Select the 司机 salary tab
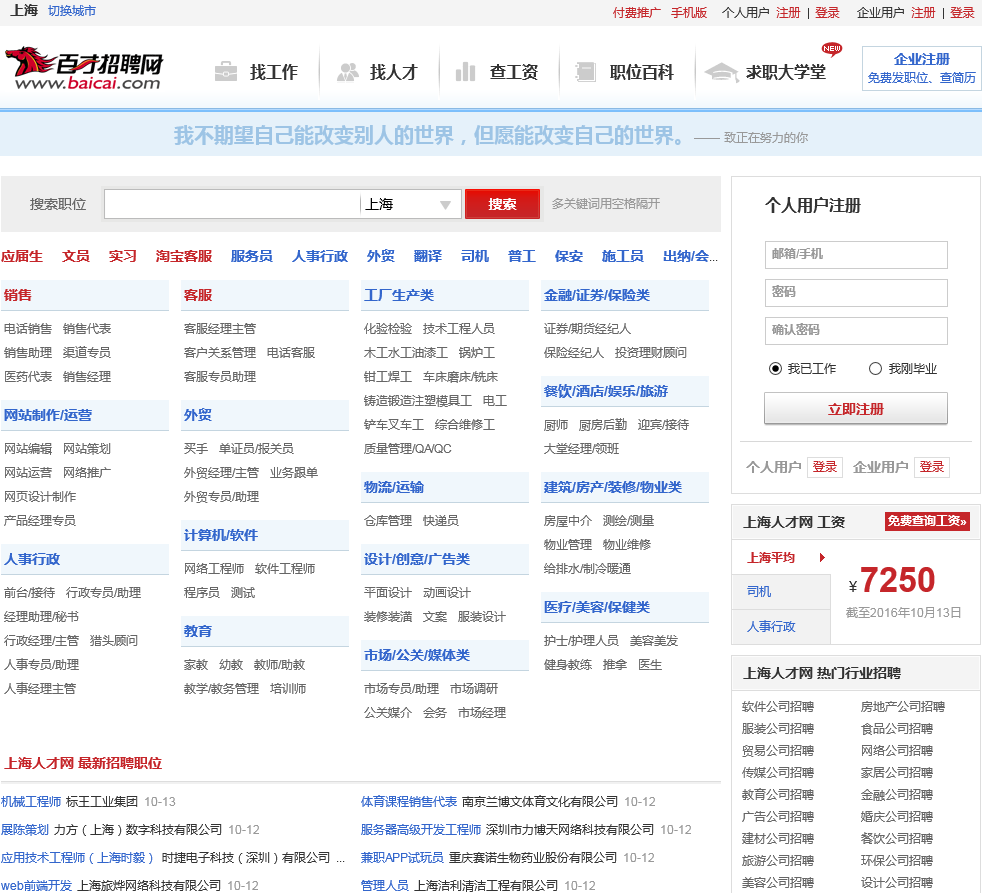Viewport: 982px width, 893px height. click(781, 592)
